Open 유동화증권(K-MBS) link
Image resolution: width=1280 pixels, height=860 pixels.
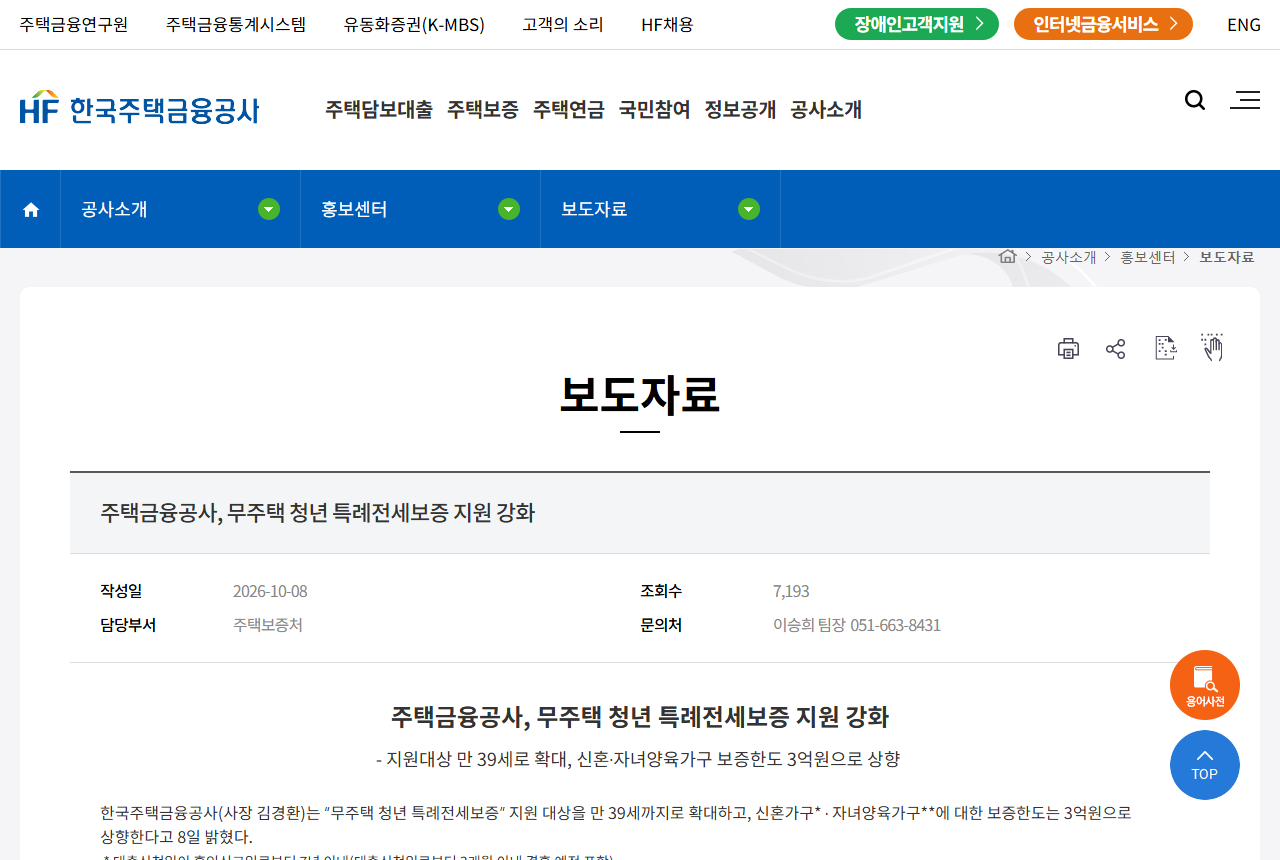point(414,24)
